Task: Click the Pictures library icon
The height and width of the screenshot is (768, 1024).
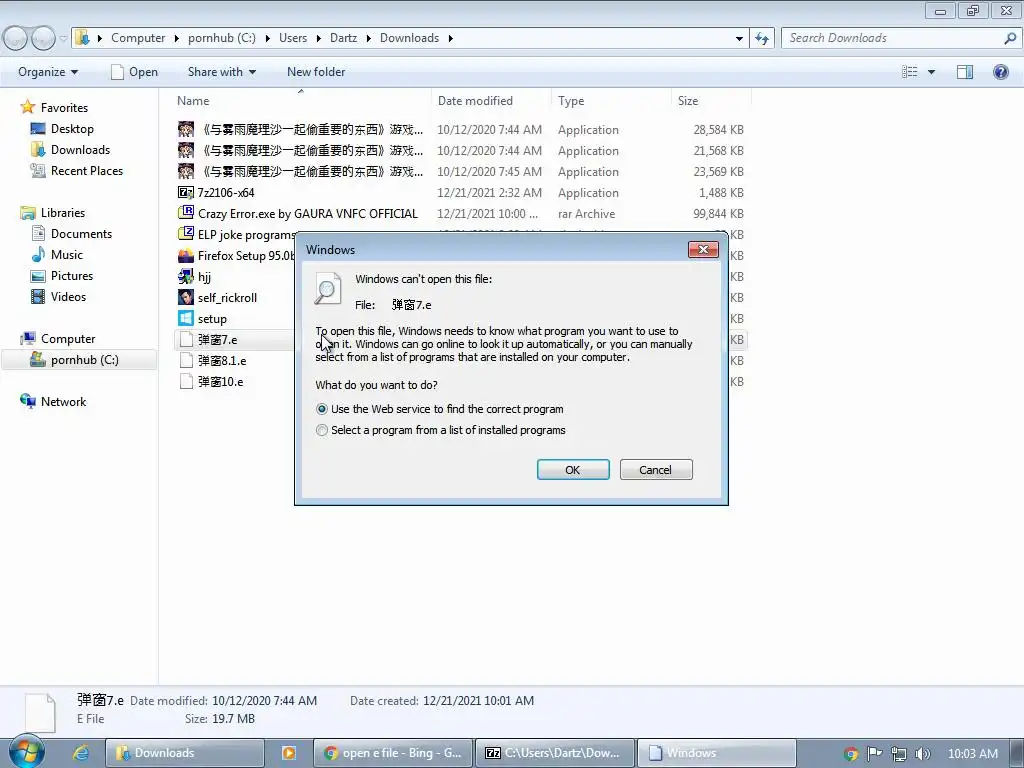Action: pos(38,276)
